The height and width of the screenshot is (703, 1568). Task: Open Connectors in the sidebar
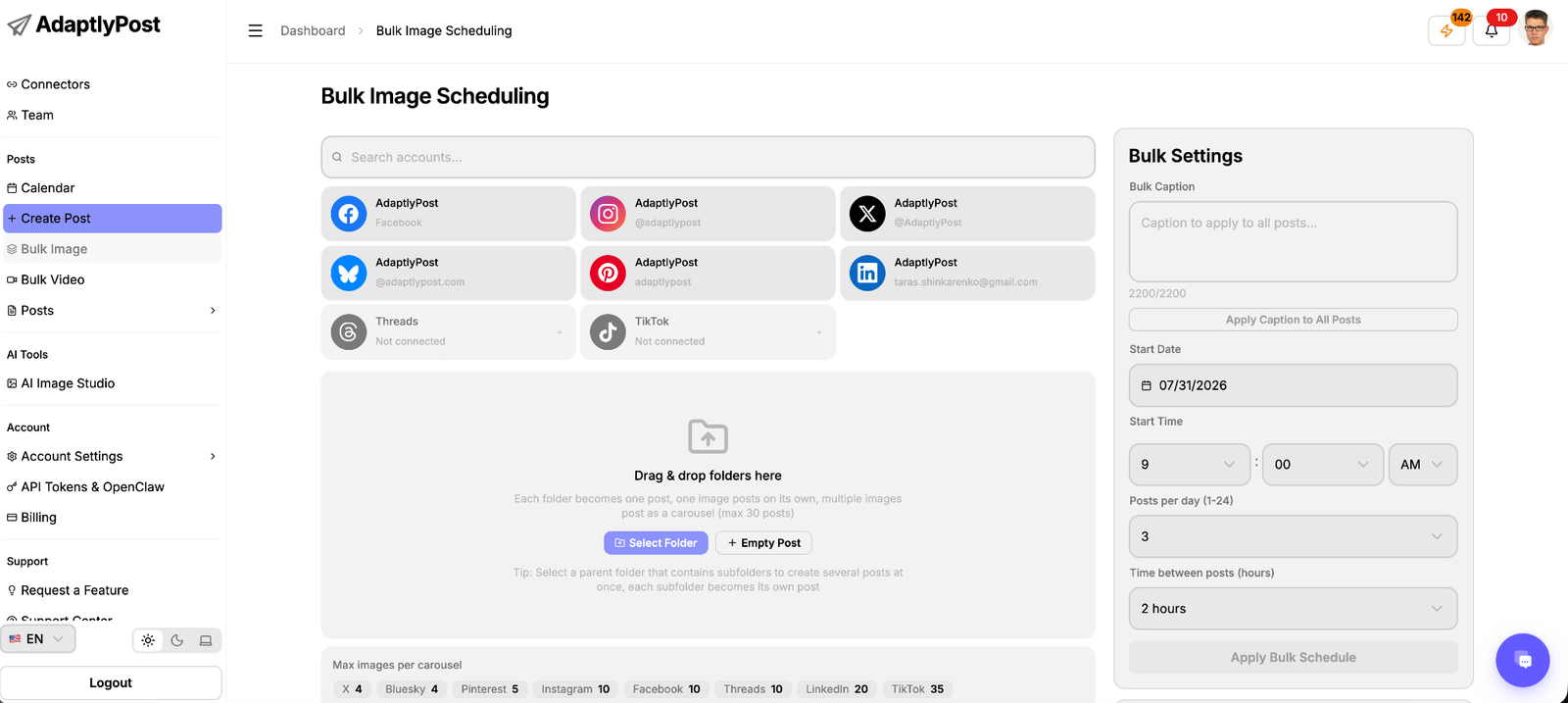pos(112,84)
